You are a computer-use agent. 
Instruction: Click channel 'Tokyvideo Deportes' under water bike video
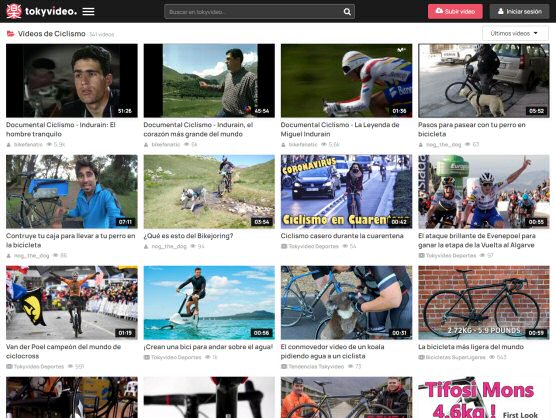(176, 357)
